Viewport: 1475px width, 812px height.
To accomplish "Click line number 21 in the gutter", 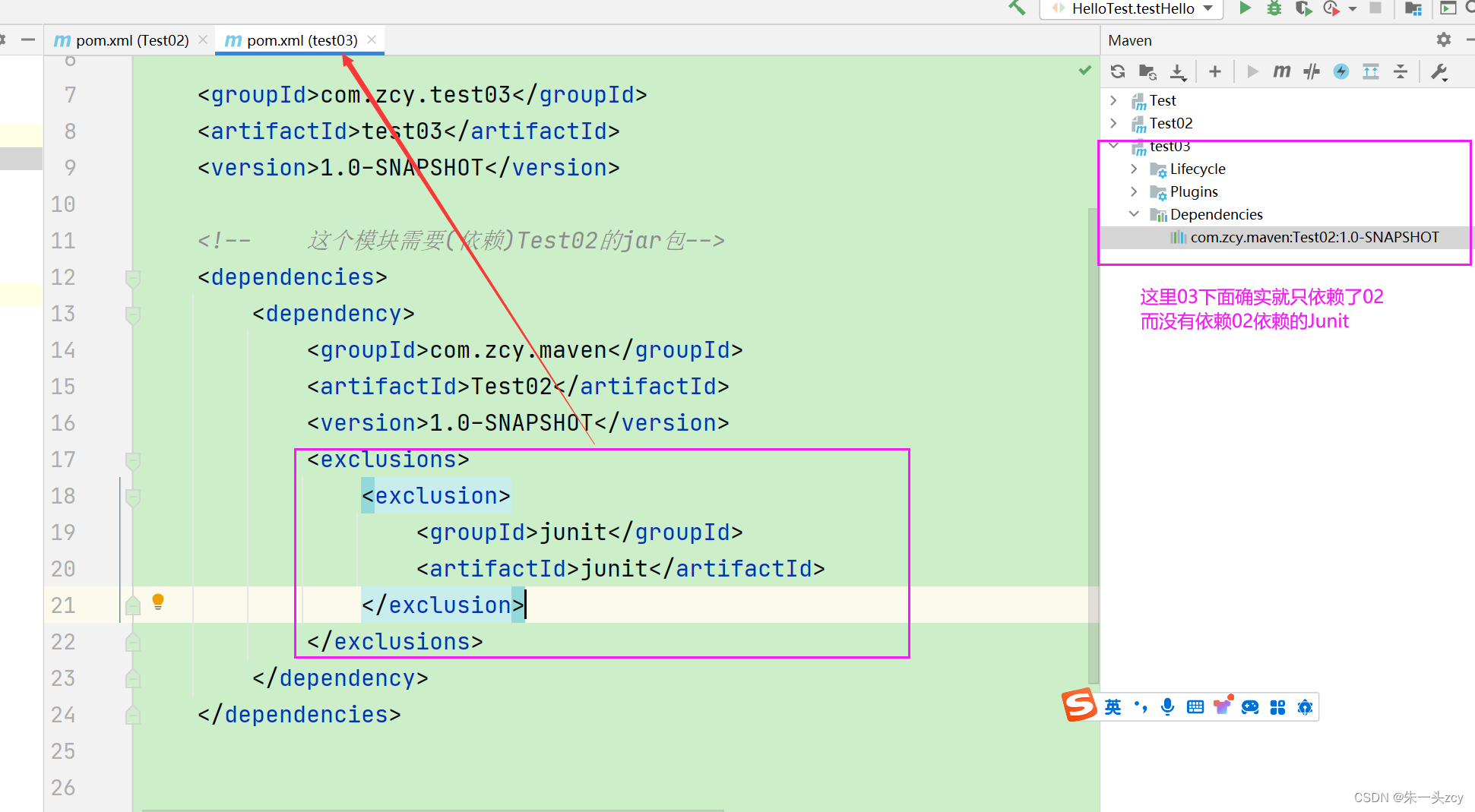I will pos(63,605).
